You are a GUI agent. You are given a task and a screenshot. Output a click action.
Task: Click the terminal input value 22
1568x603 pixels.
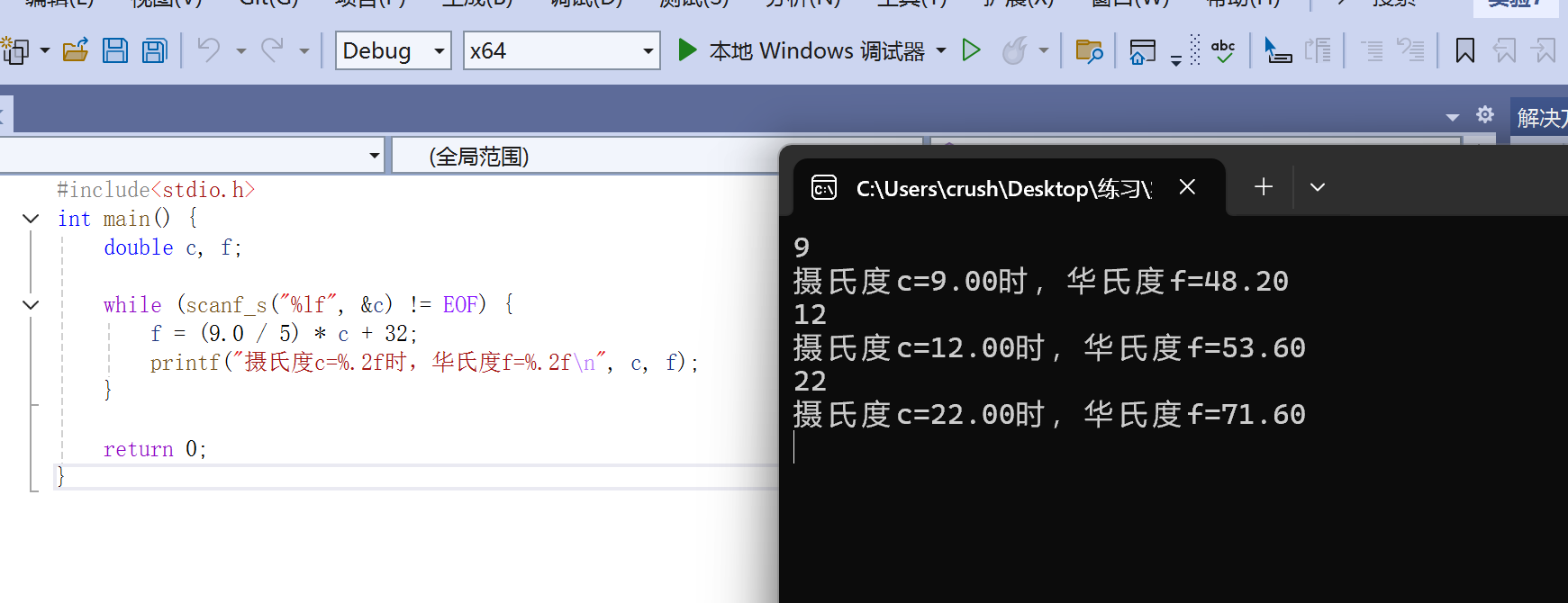(810, 382)
